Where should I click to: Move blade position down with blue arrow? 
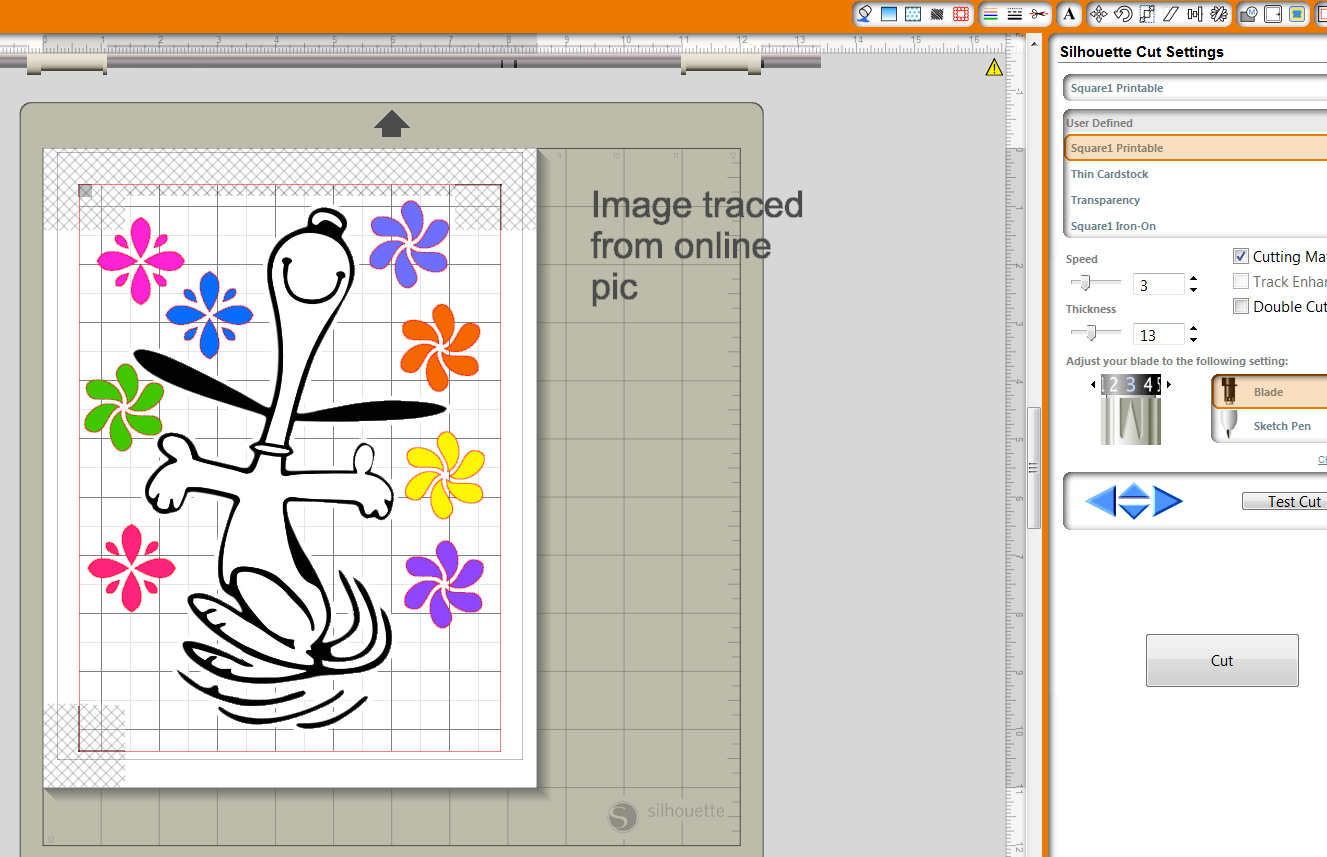(x=1133, y=511)
